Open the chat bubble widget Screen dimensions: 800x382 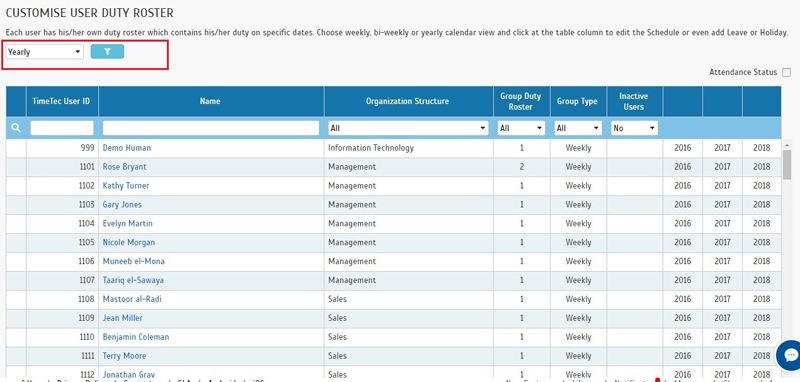(x=790, y=355)
